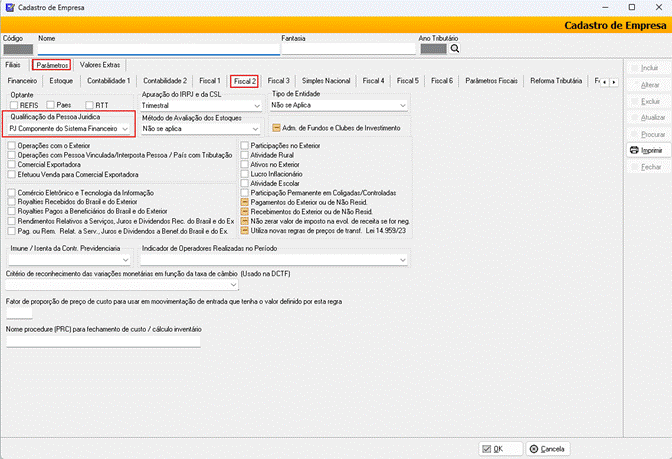Viewport: 672px width, 459px height.
Task: Open the Fiscal 2 subtab
Action: pyautogui.click(x=245, y=81)
